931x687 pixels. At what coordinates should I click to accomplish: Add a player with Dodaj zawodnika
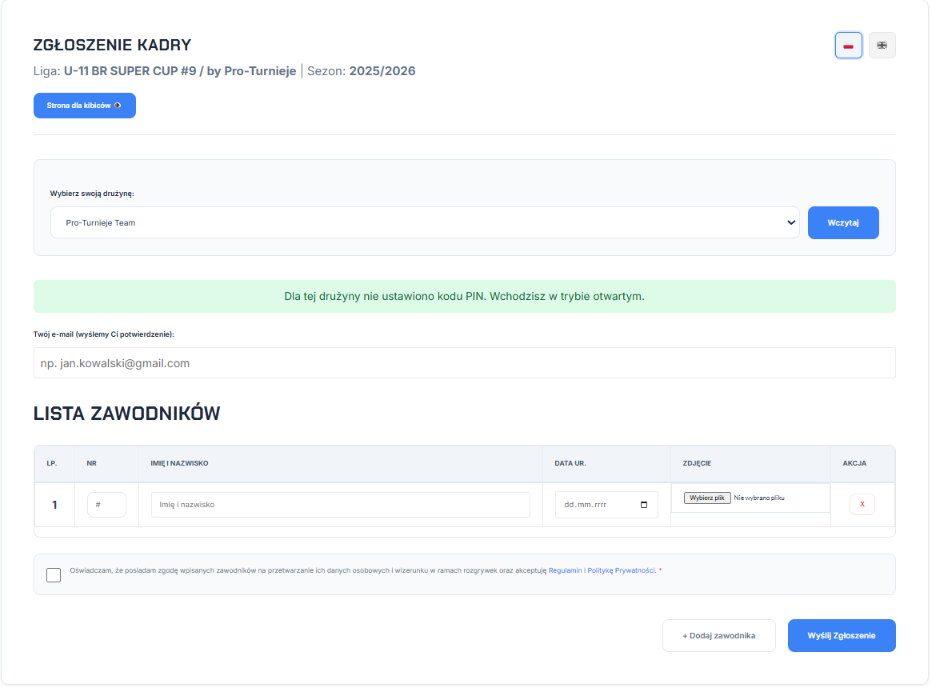pyautogui.click(x=719, y=635)
